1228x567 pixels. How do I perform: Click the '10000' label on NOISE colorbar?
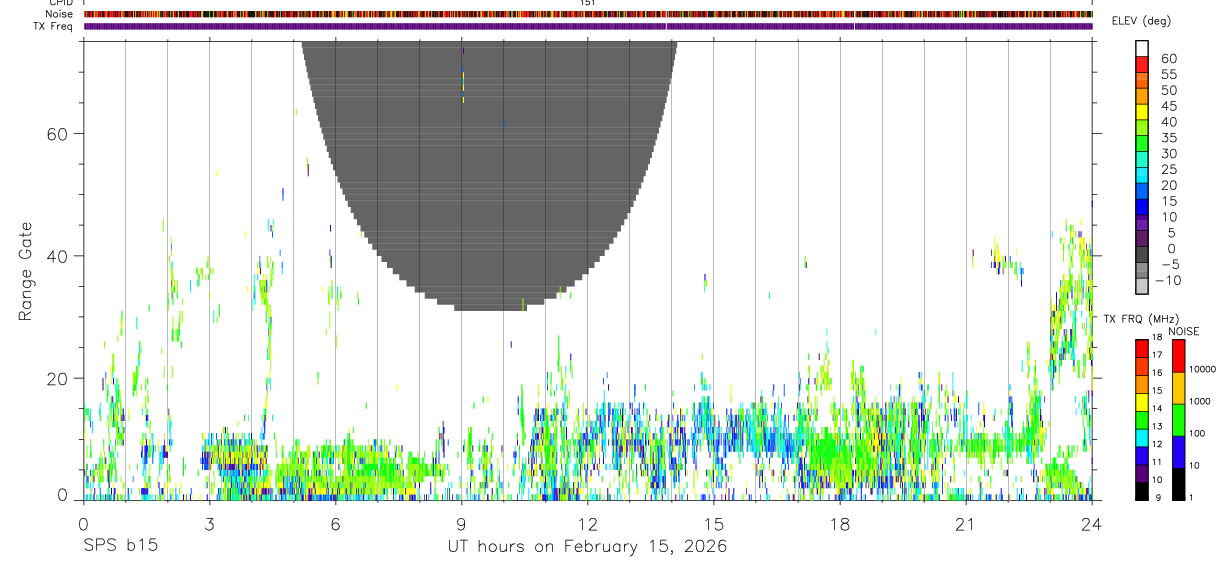pos(1202,369)
